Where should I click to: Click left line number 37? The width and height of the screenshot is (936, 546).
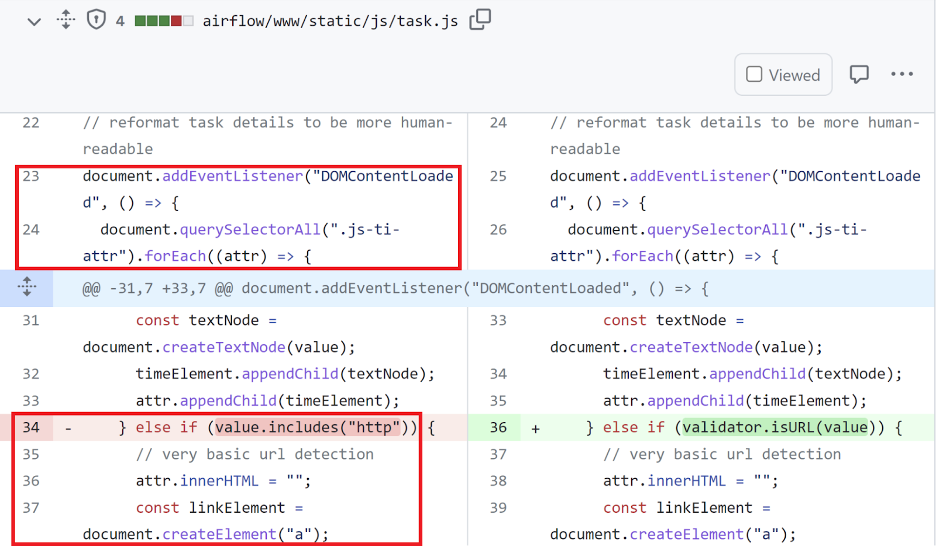pyautogui.click(x=31, y=508)
